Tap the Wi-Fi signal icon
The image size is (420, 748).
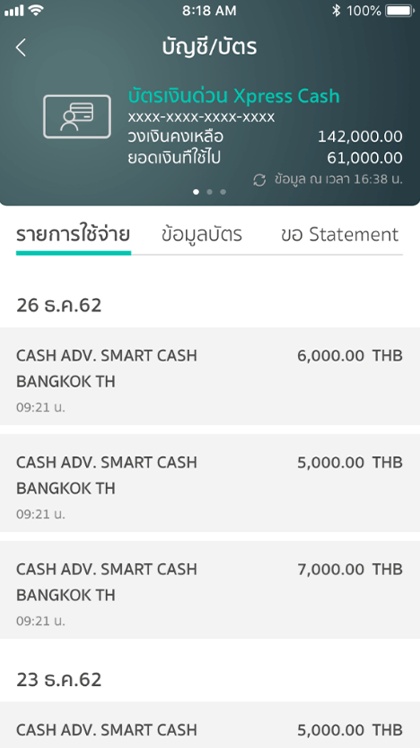[x=36, y=10]
